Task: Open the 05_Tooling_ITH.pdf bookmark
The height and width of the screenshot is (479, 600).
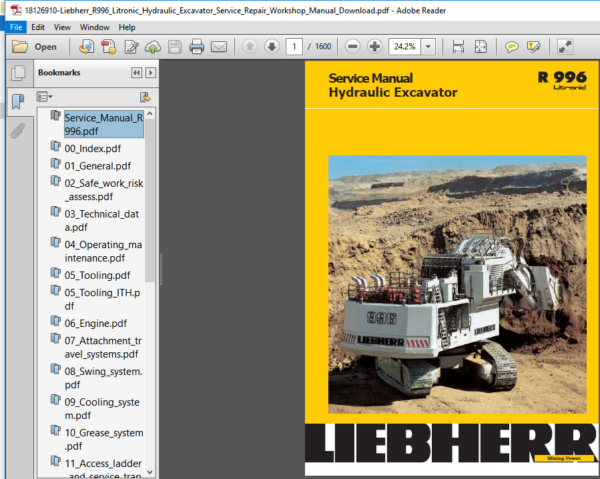Action: [102, 300]
